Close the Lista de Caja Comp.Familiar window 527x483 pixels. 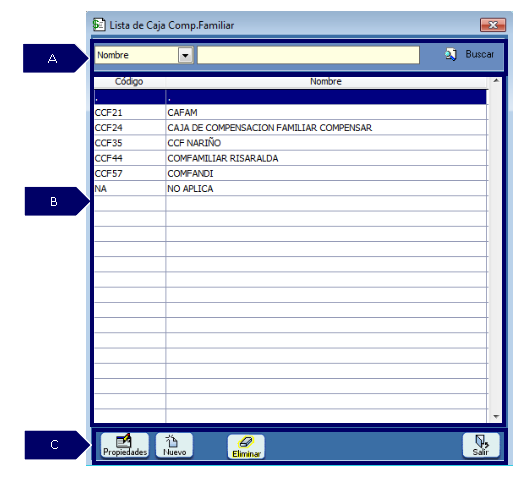pyautogui.click(x=493, y=25)
